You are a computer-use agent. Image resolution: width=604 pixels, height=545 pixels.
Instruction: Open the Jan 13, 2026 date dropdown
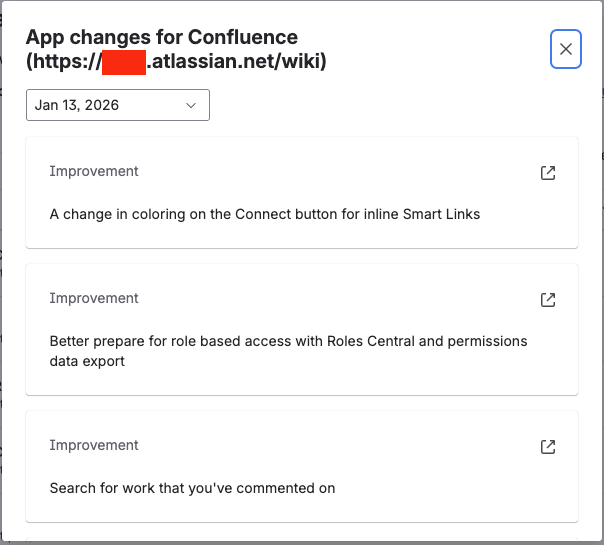(x=117, y=105)
